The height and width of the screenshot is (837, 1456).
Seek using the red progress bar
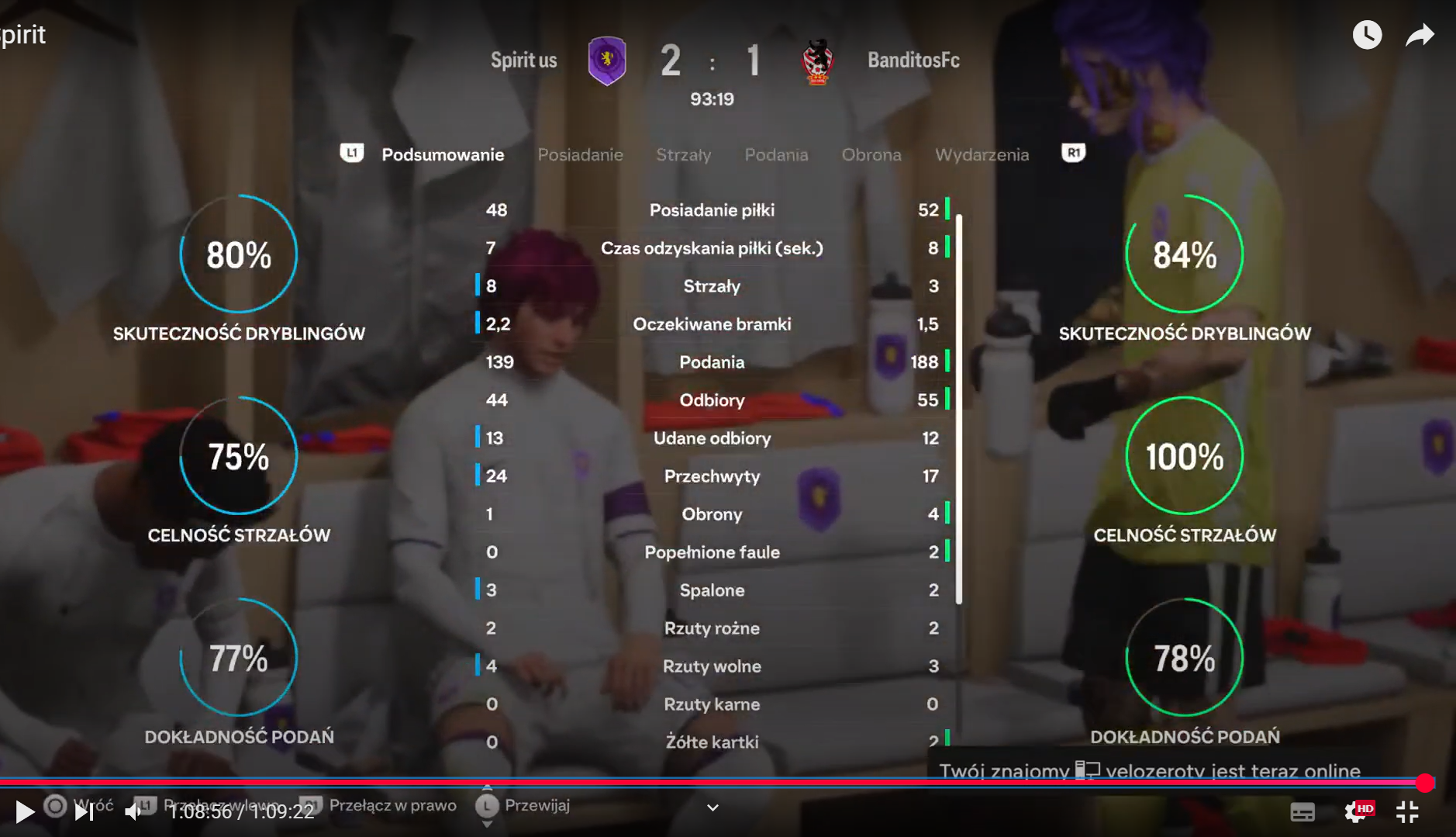pos(712,782)
